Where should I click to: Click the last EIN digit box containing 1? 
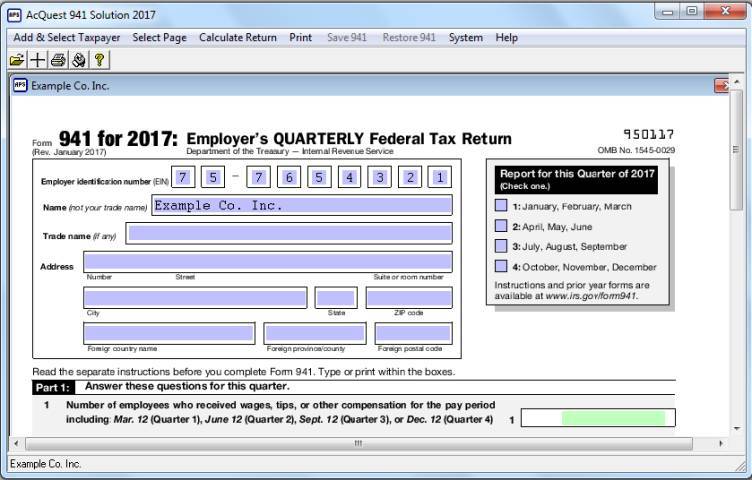coord(440,177)
